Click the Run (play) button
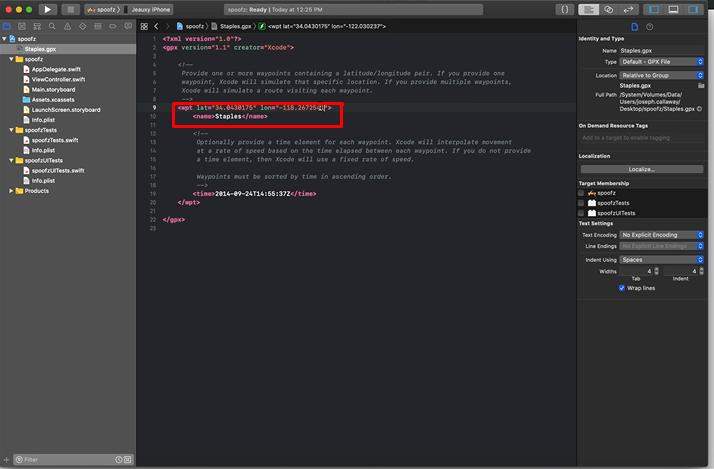714x469 pixels. coord(46,9)
